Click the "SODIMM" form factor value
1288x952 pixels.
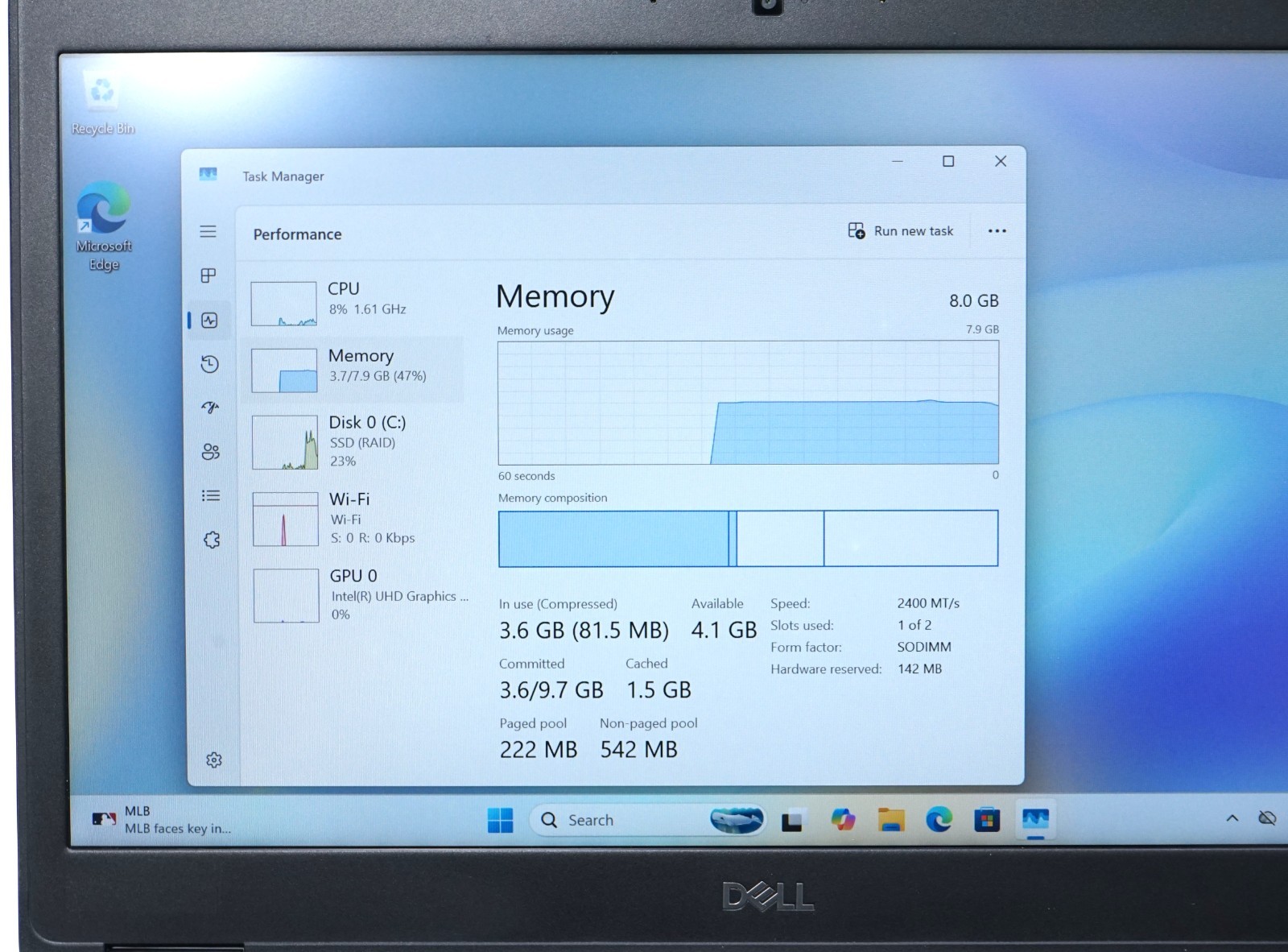click(x=924, y=647)
